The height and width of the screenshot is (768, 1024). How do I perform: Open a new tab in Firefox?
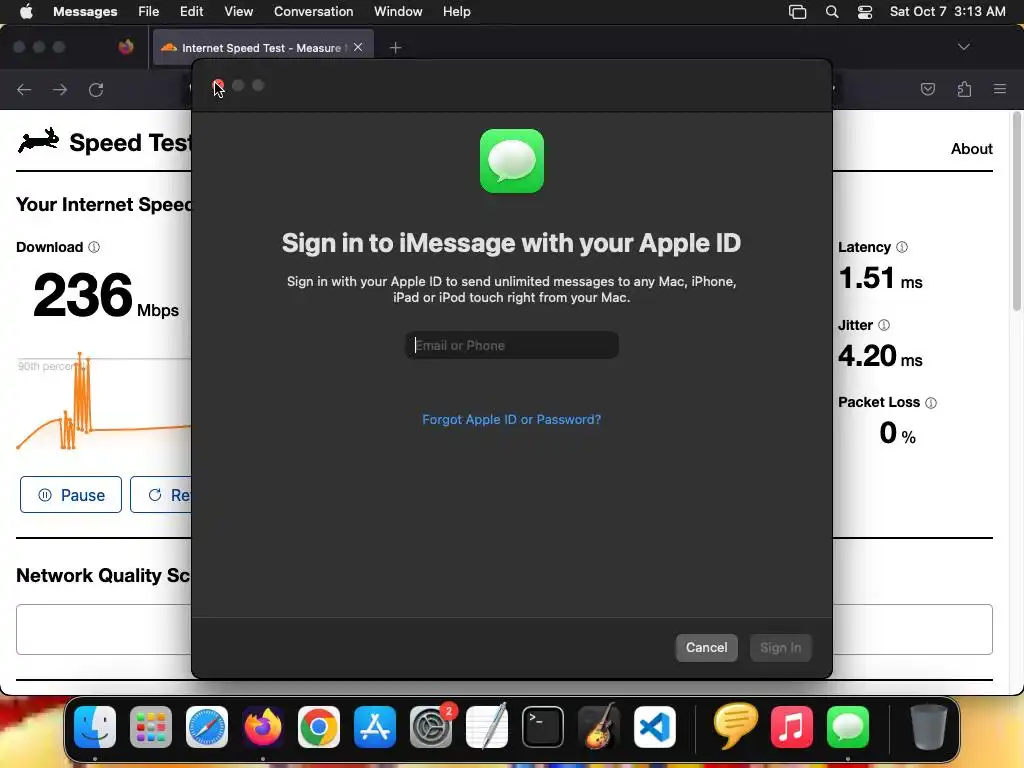395,48
